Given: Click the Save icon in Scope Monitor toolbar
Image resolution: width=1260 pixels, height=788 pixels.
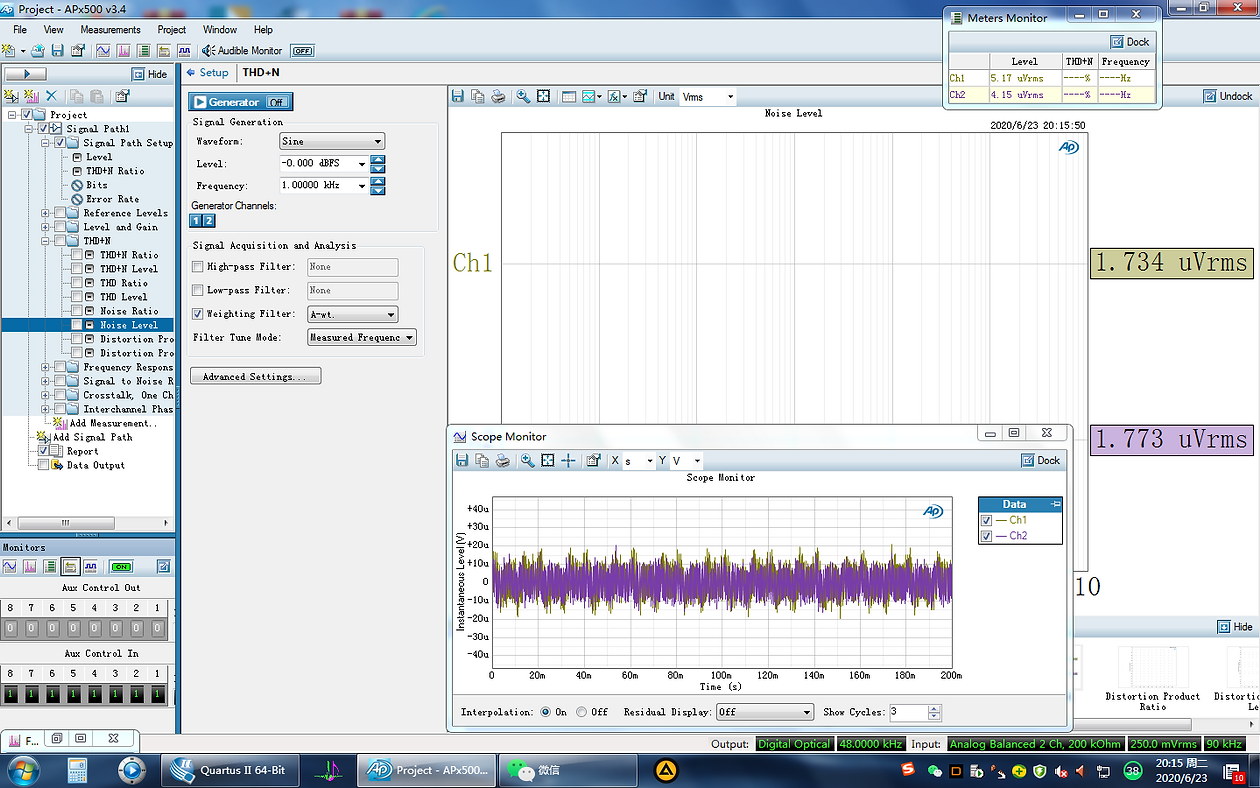Looking at the screenshot, I should [x=461, y=460].
